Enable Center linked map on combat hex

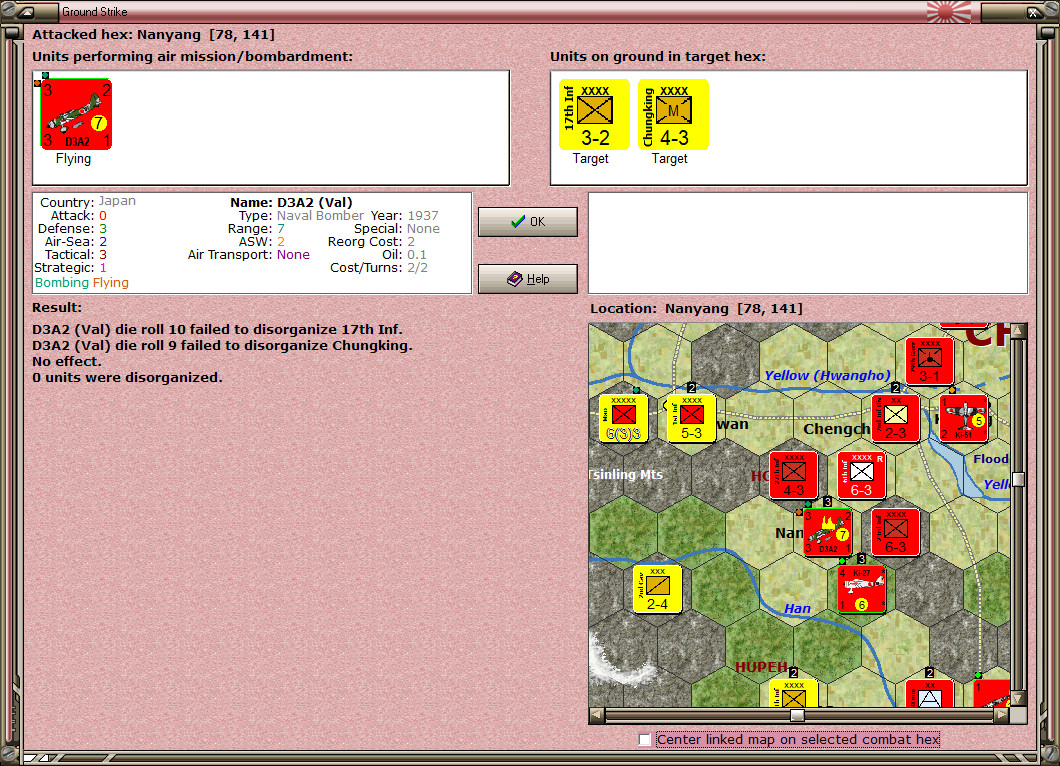(x=645, y=740)
